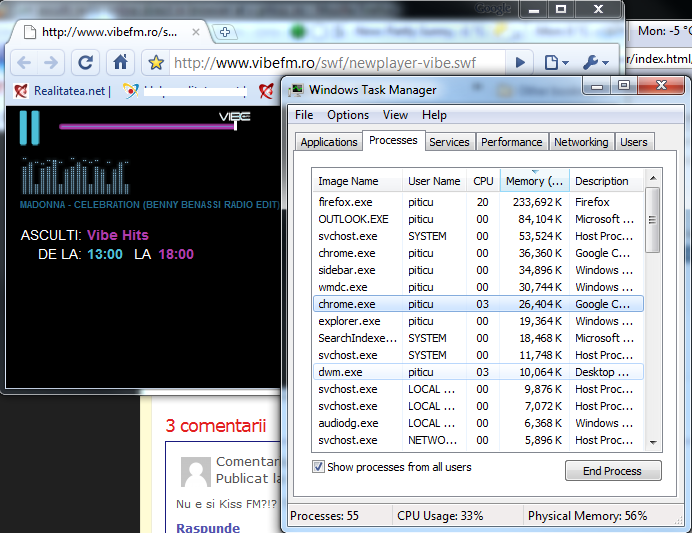The height and width of the screenshot is (533, 692).
Task: Toggle Show processes from all users checkbox
Action: 318,467
